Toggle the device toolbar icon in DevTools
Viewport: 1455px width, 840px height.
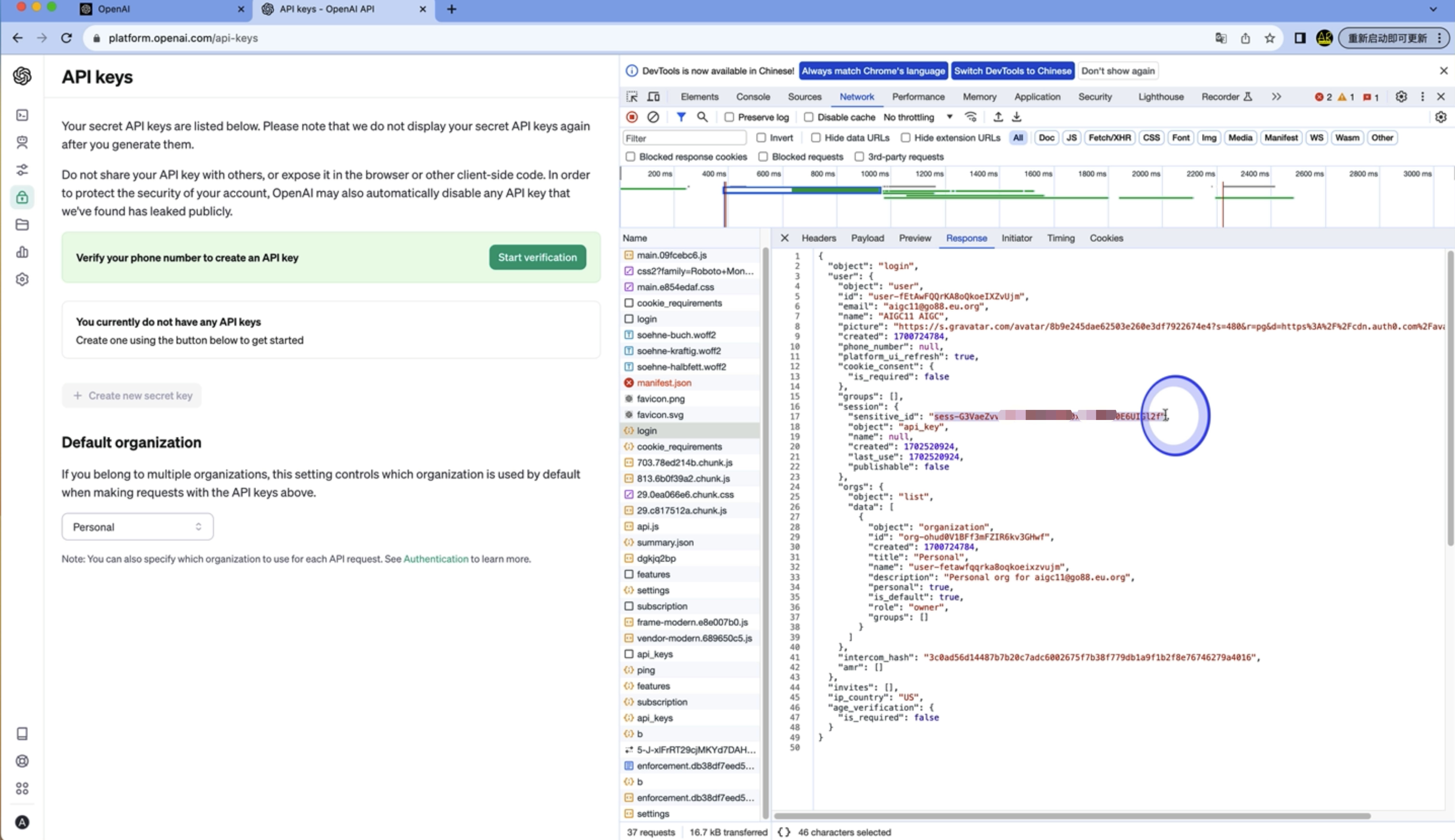tap(654, 97)
